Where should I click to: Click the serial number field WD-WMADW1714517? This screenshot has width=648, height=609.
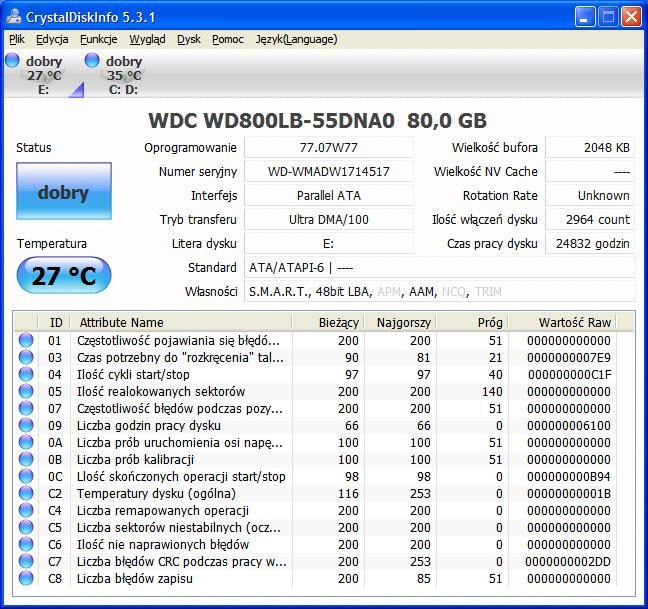point(329,171)
